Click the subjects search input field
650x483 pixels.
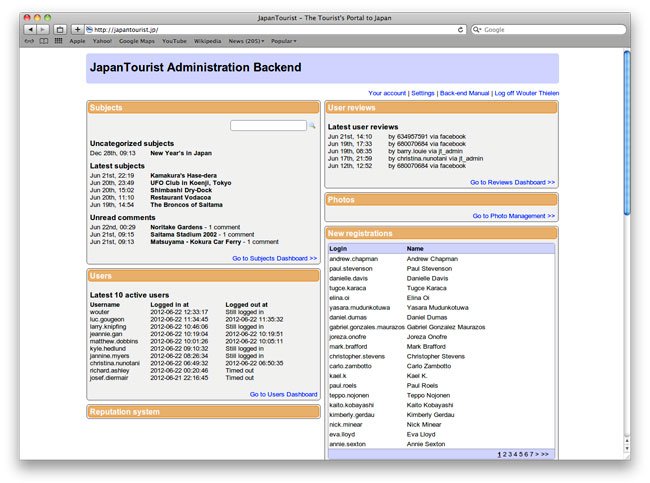point(267,126)
